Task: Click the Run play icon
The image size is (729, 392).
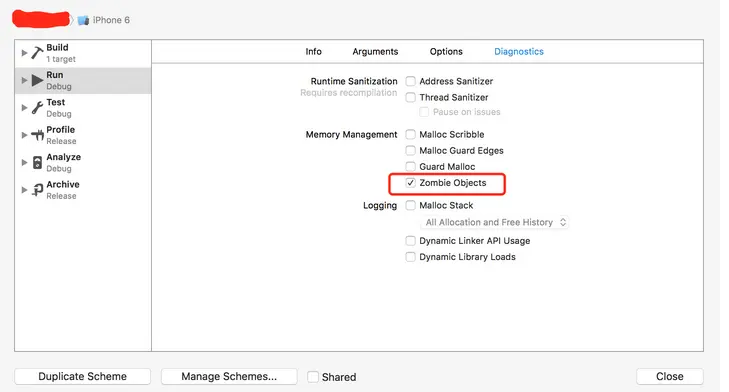Action: click(37, 80)
